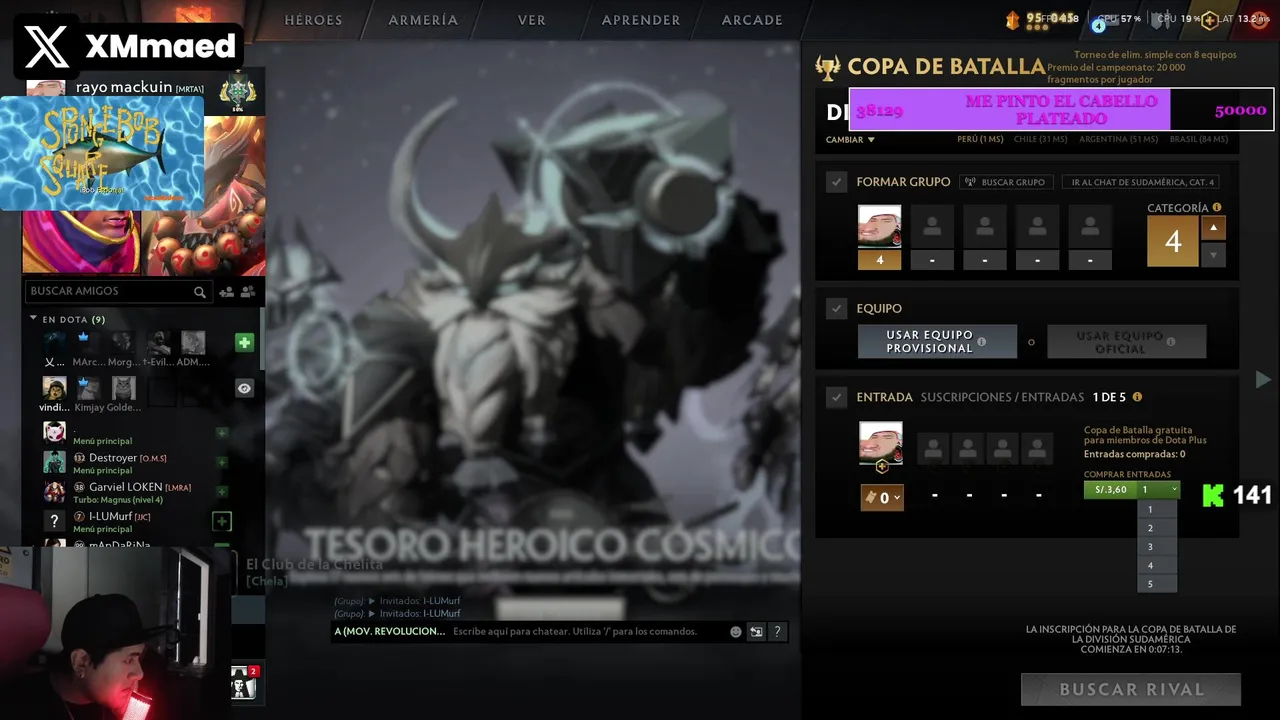Screen dimensions: 1280x720
Task: Select the Golde... cat avatar friend
Action: 123,387
